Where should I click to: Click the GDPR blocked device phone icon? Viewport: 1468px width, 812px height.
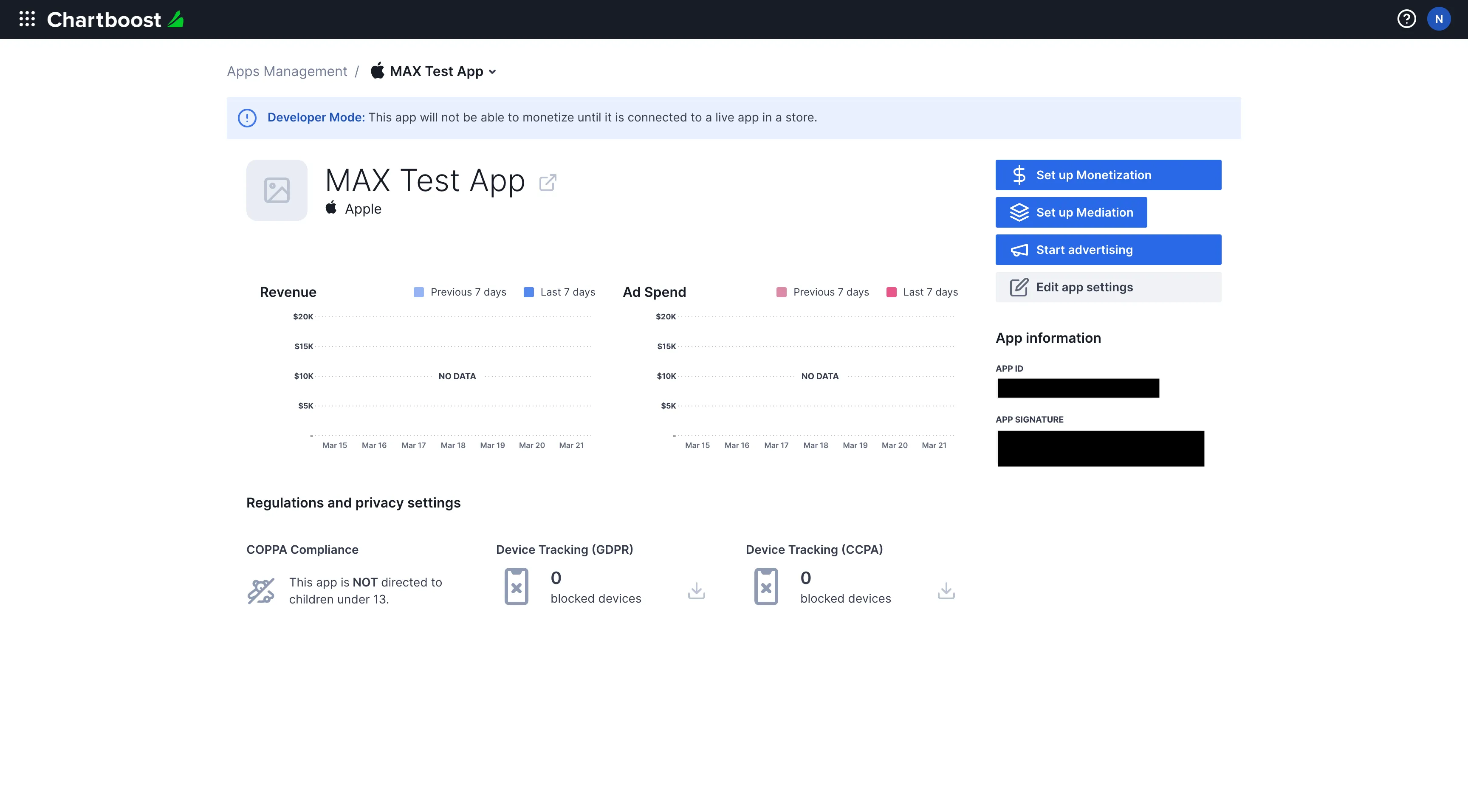point(517,586)
